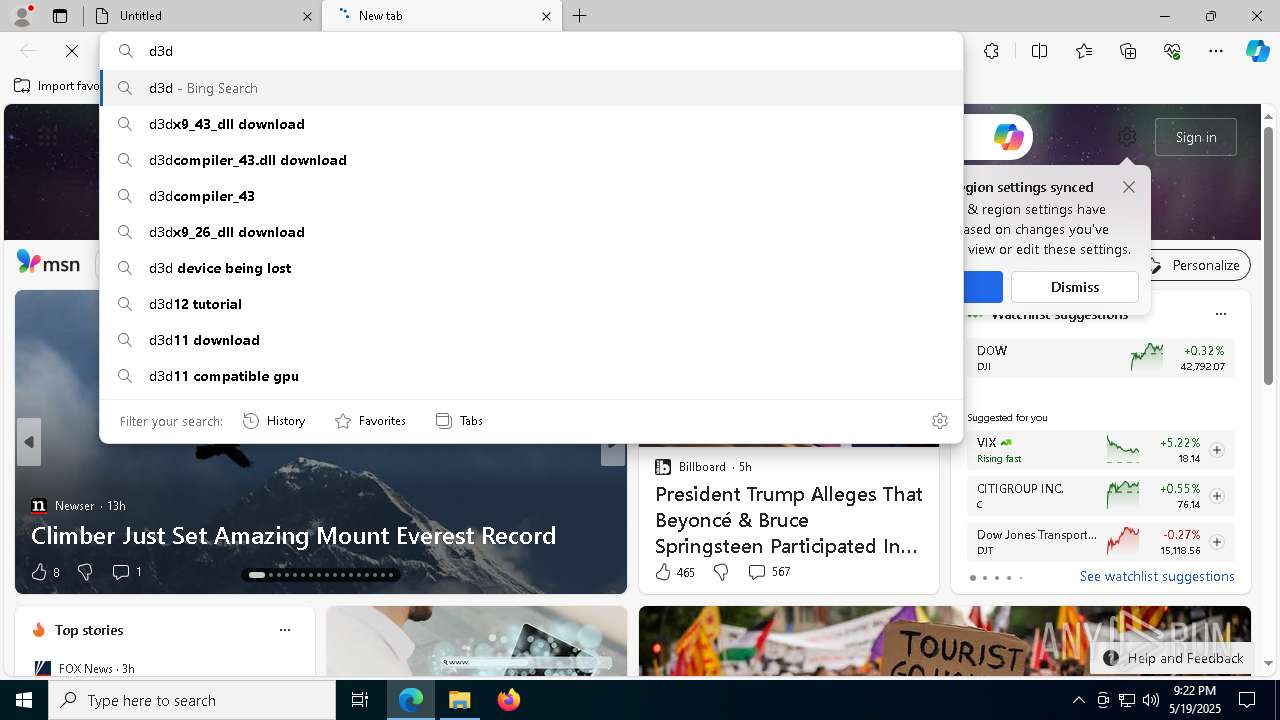Select d3dcompiler_43.dll download suggestion
This screenshot has width=1280, height=720.
point(531,160)
